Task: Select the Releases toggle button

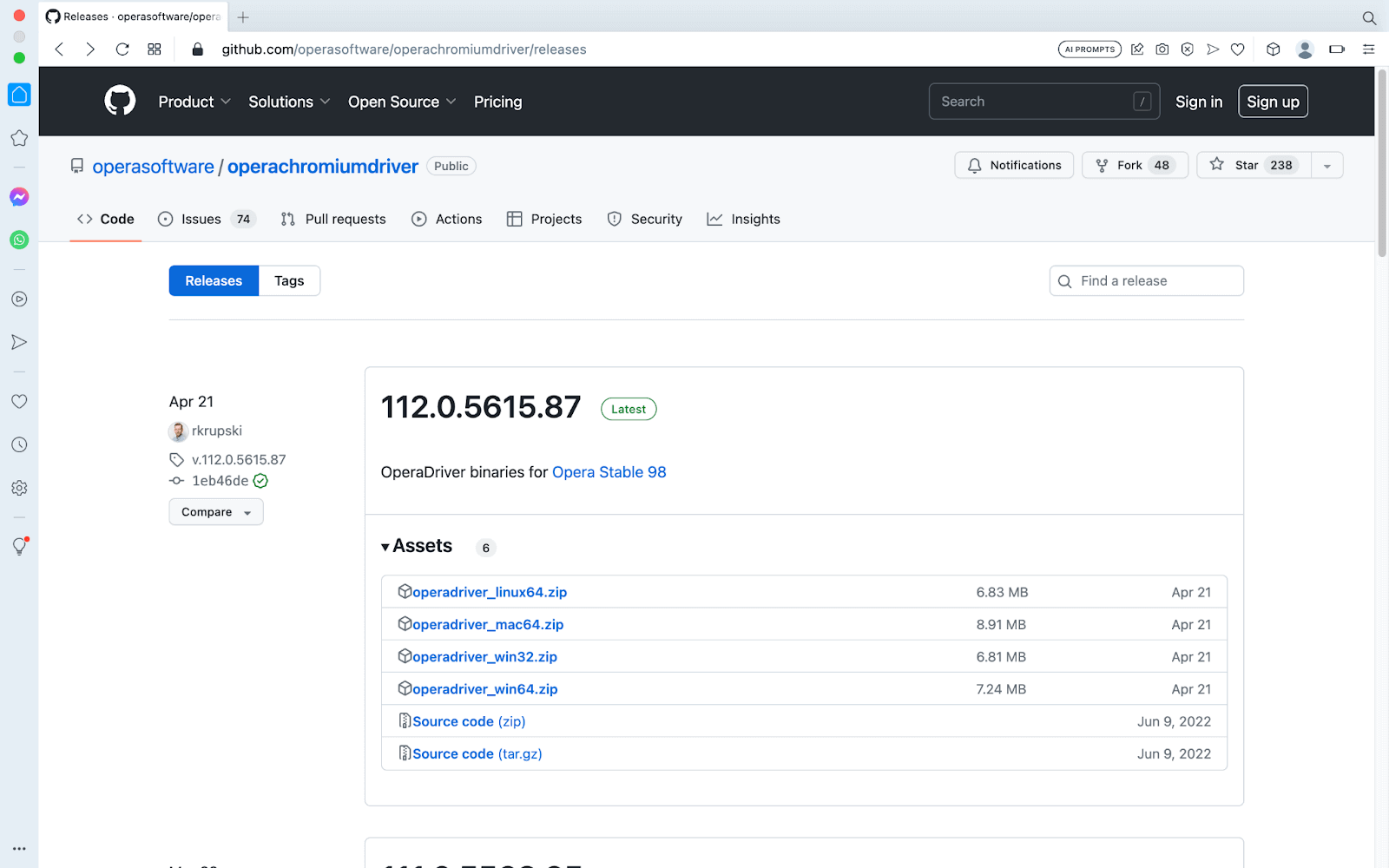Action: [x=214, y=280]
